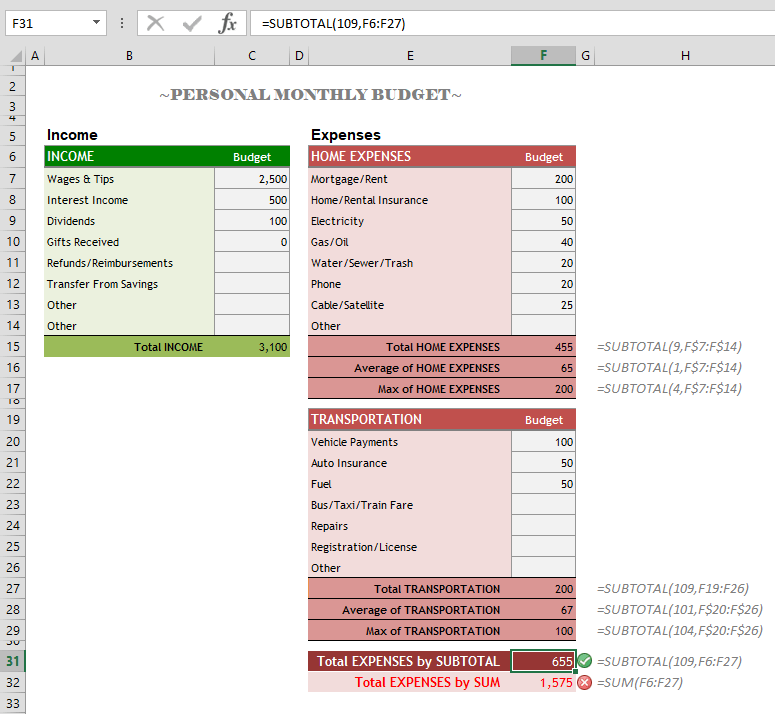Click the Auto Insurance label
This screenshot has width=775, height=714.
pos(349,463)
